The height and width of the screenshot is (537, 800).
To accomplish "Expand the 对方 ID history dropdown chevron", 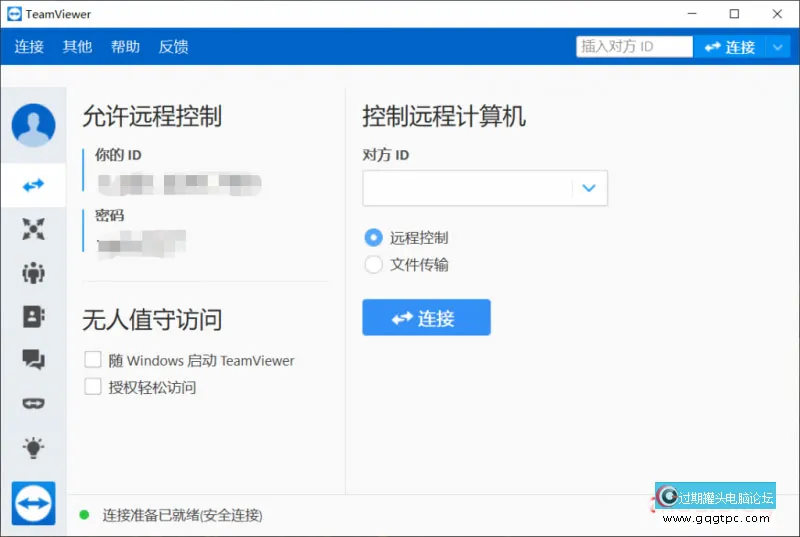I will tap(589, 188).
